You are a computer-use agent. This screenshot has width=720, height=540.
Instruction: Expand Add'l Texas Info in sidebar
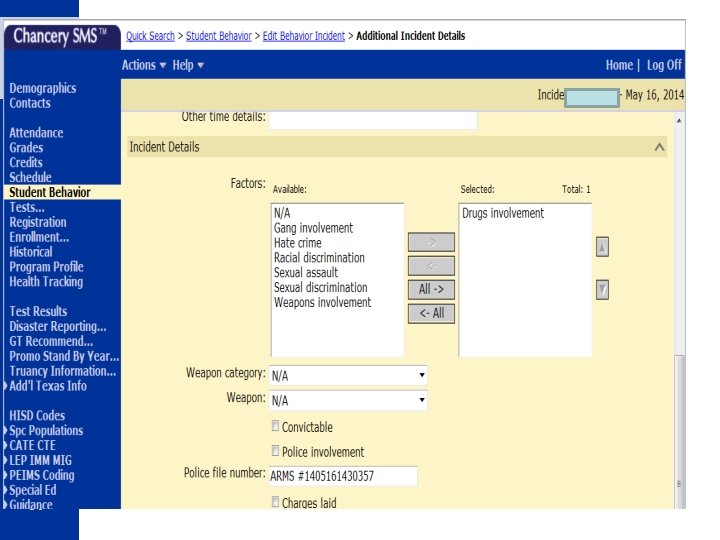pos(48,386)
